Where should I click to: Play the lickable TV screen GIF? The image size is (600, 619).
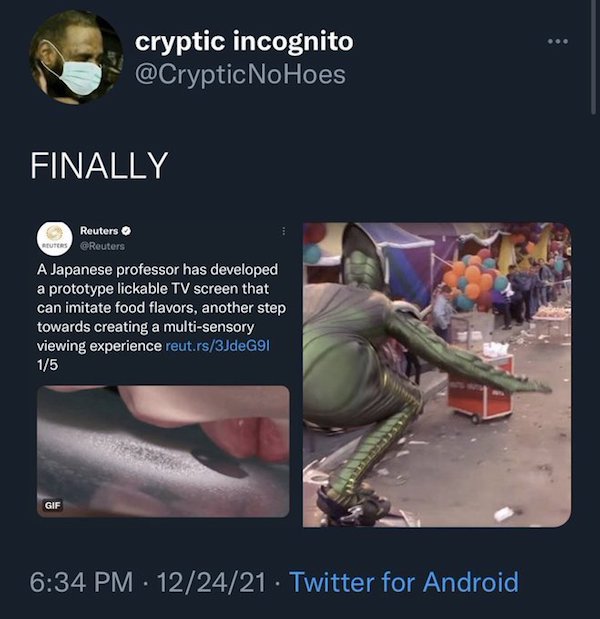tap(163, 451)
